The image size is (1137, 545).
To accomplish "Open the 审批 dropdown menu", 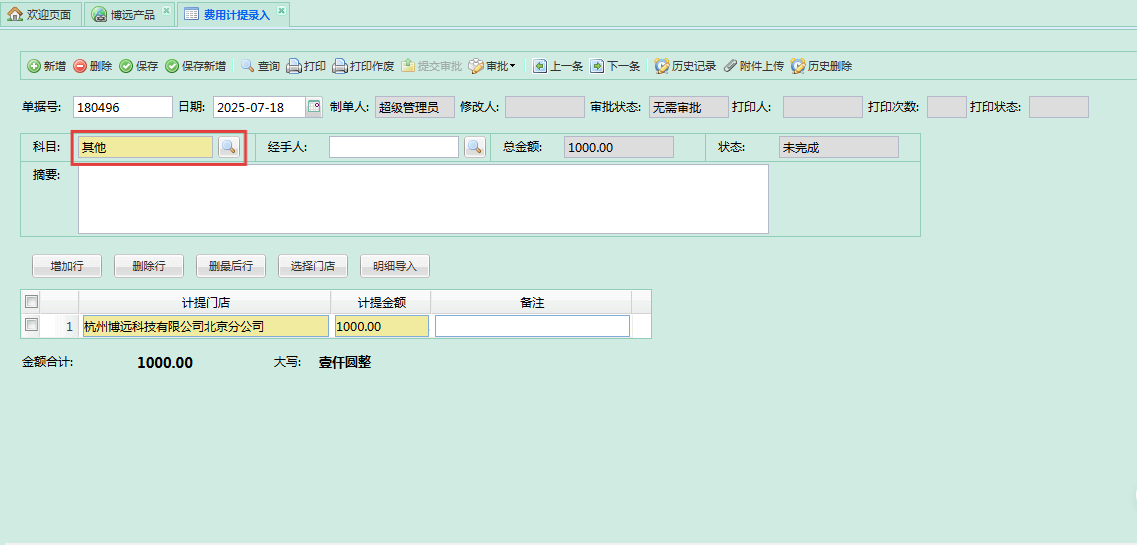I will [x=492, y=66].
